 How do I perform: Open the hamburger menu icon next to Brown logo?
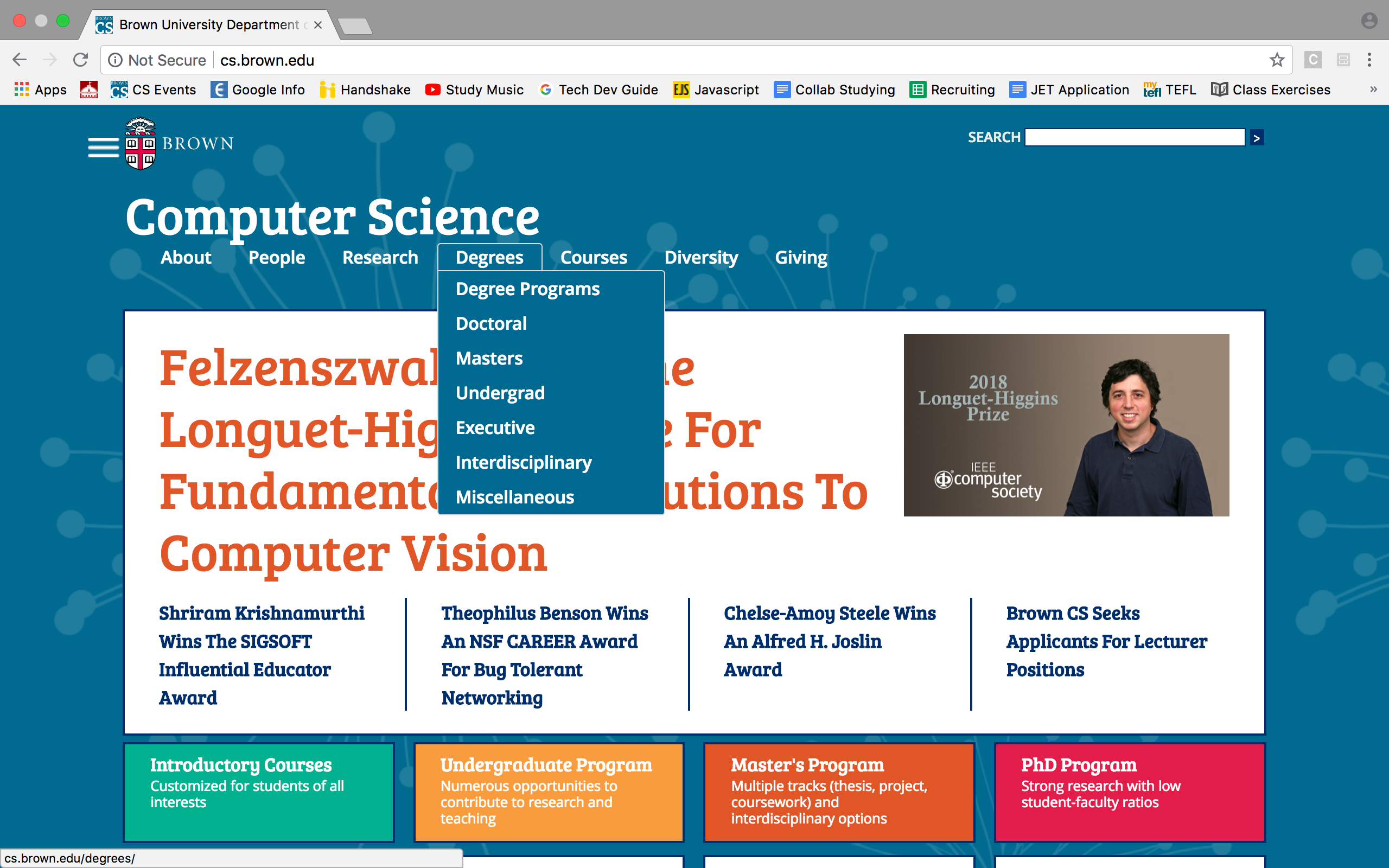pos(103,147)
